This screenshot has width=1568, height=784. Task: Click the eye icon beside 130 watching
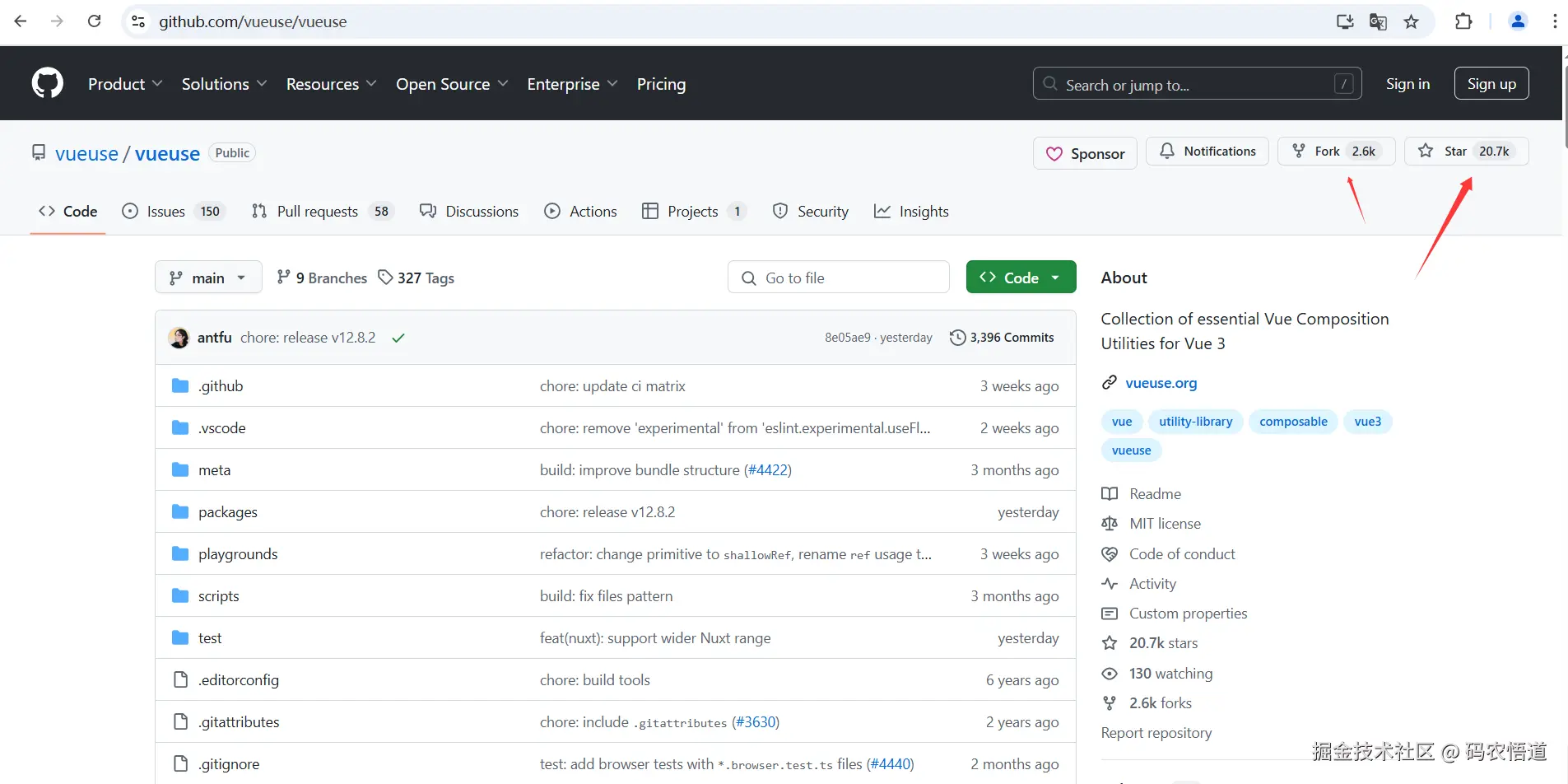coord(1110,674)
